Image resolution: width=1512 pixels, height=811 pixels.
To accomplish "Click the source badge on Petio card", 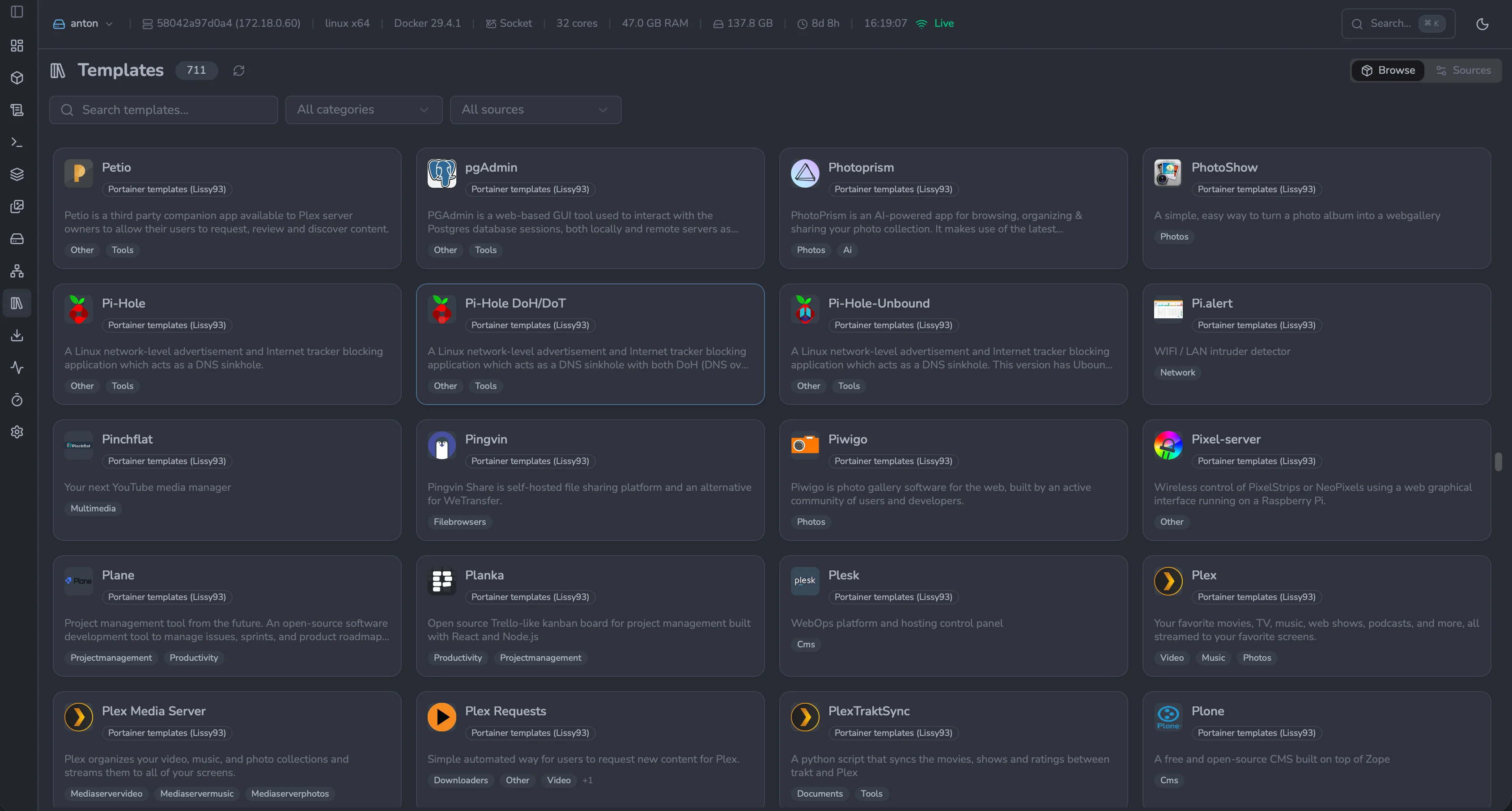I will [167, 190].
